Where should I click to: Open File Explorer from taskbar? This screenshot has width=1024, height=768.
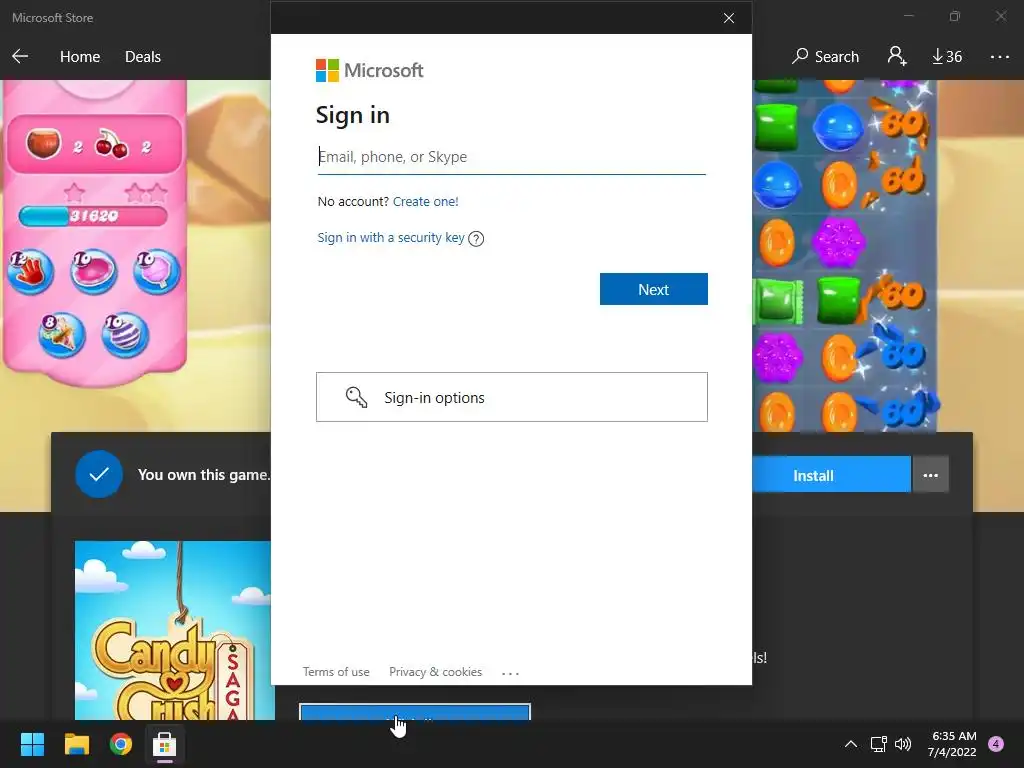(76, 744)
